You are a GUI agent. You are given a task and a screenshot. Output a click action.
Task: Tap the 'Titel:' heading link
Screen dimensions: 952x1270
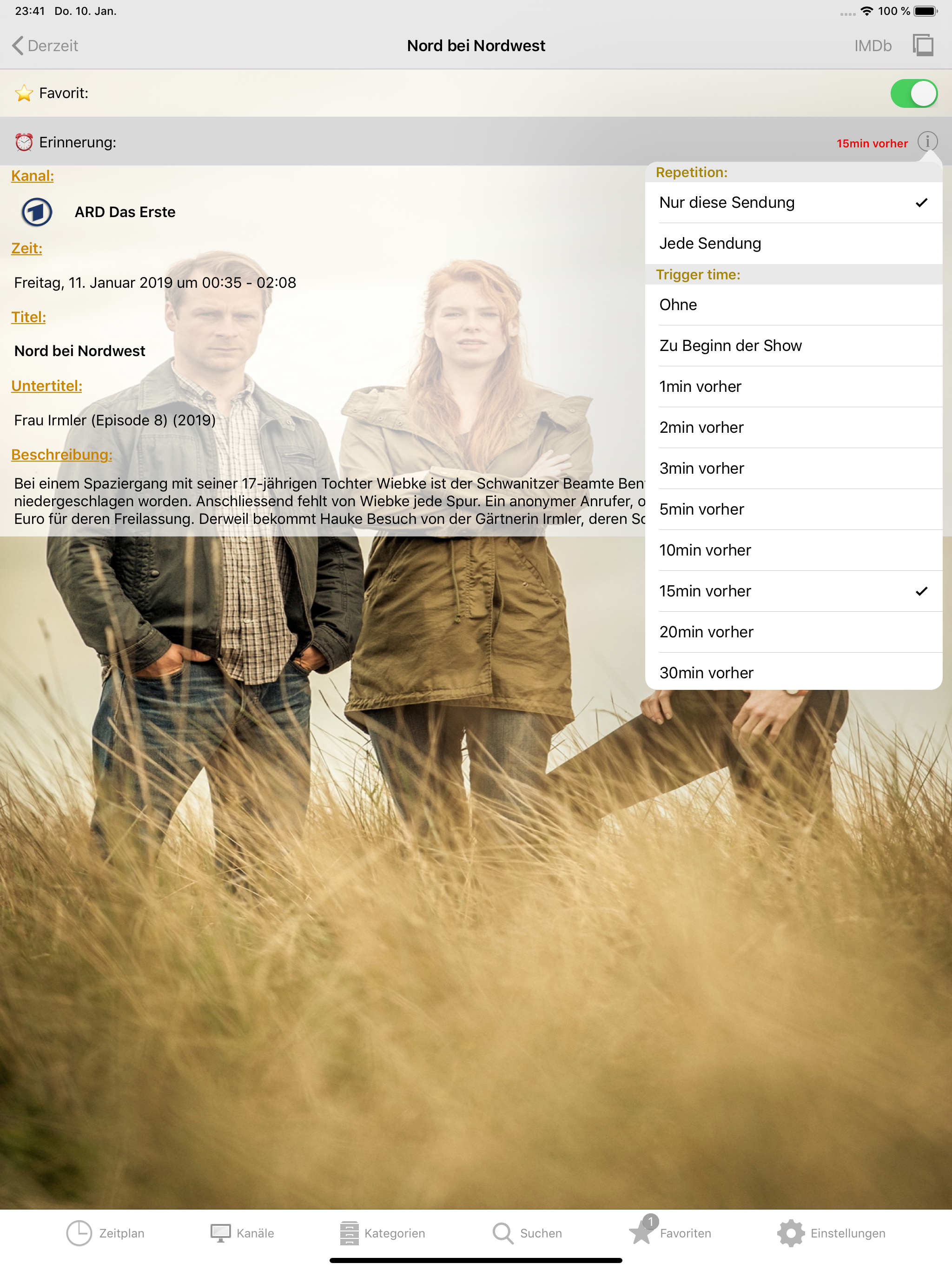tap(29, 317)
